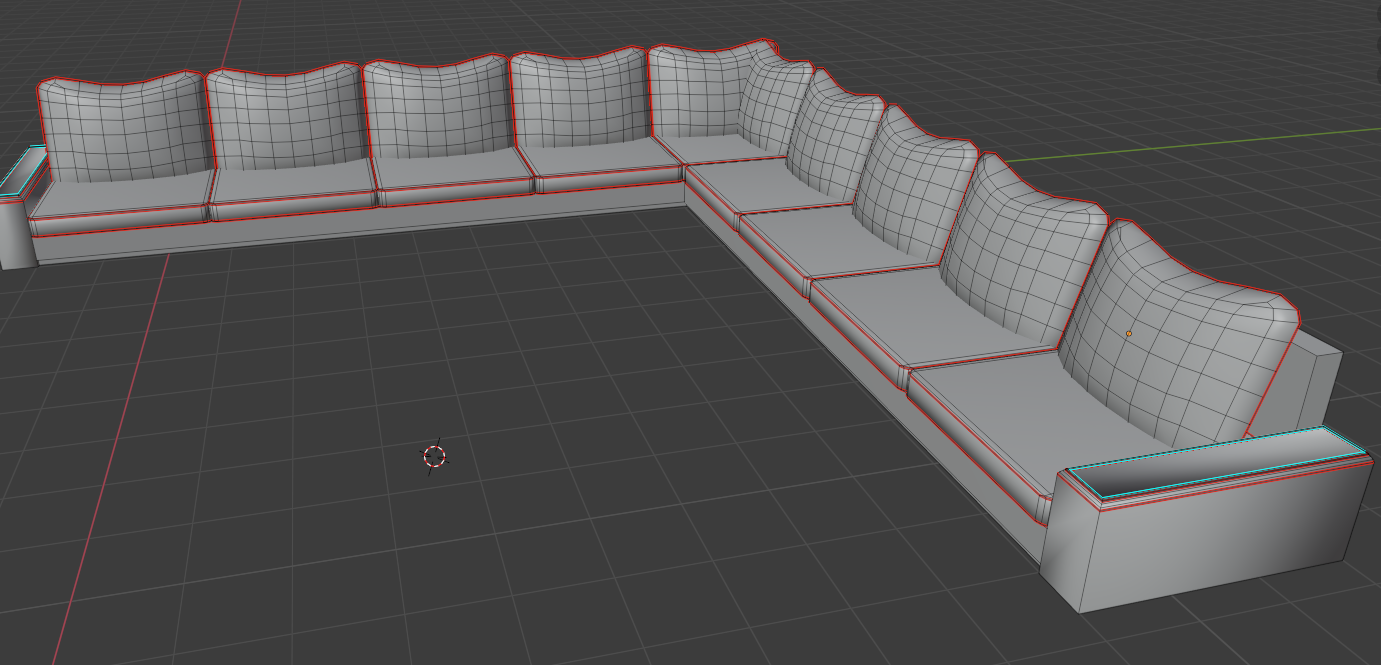
Task: Click the 3D cursor on the grid floor
Action: pyautogui.click(x=434, y=456)
